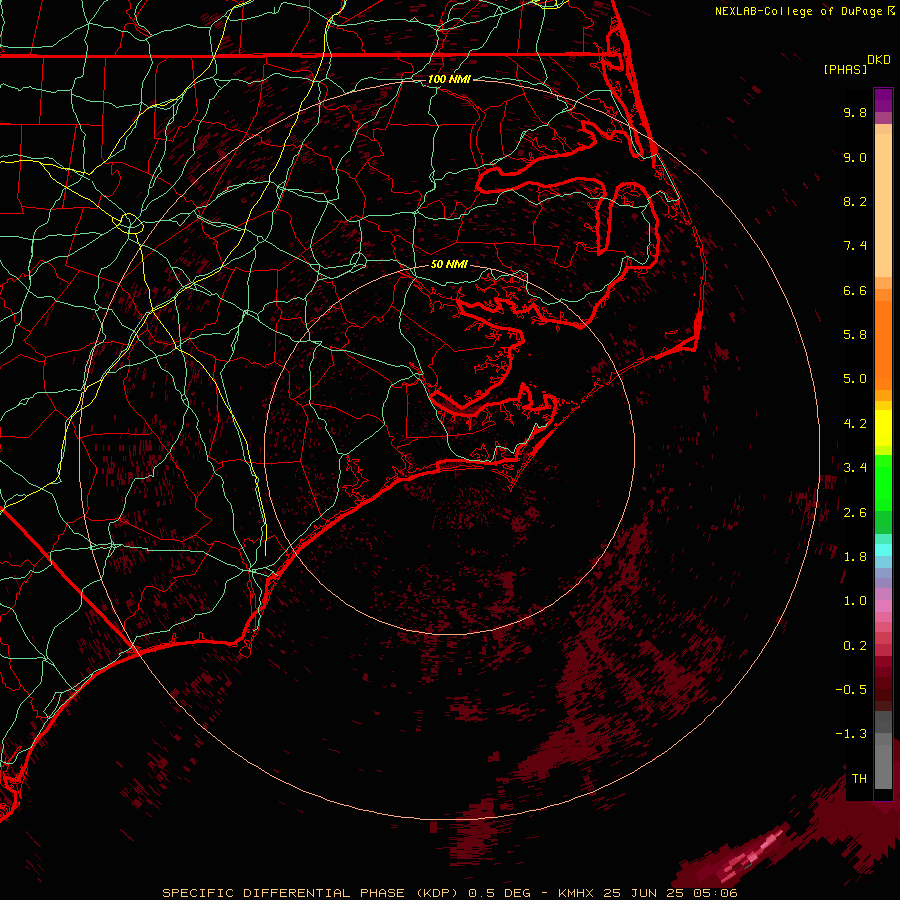This screenshot has width=900, height=900.
Task: Pick the orange segment of the color bar
Action: tap(883, 344)
